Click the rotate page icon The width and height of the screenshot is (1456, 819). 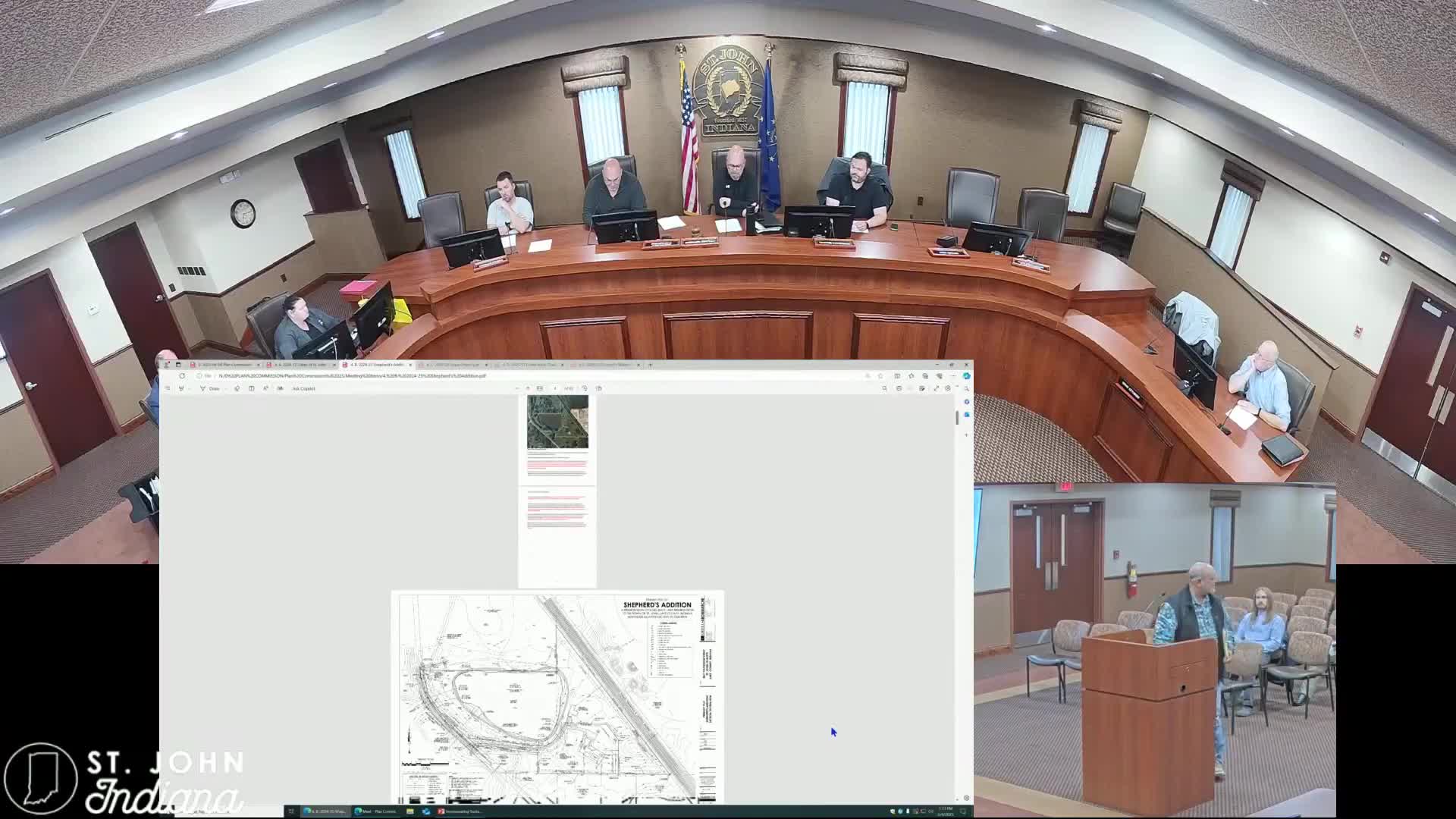tap(585, 388)
